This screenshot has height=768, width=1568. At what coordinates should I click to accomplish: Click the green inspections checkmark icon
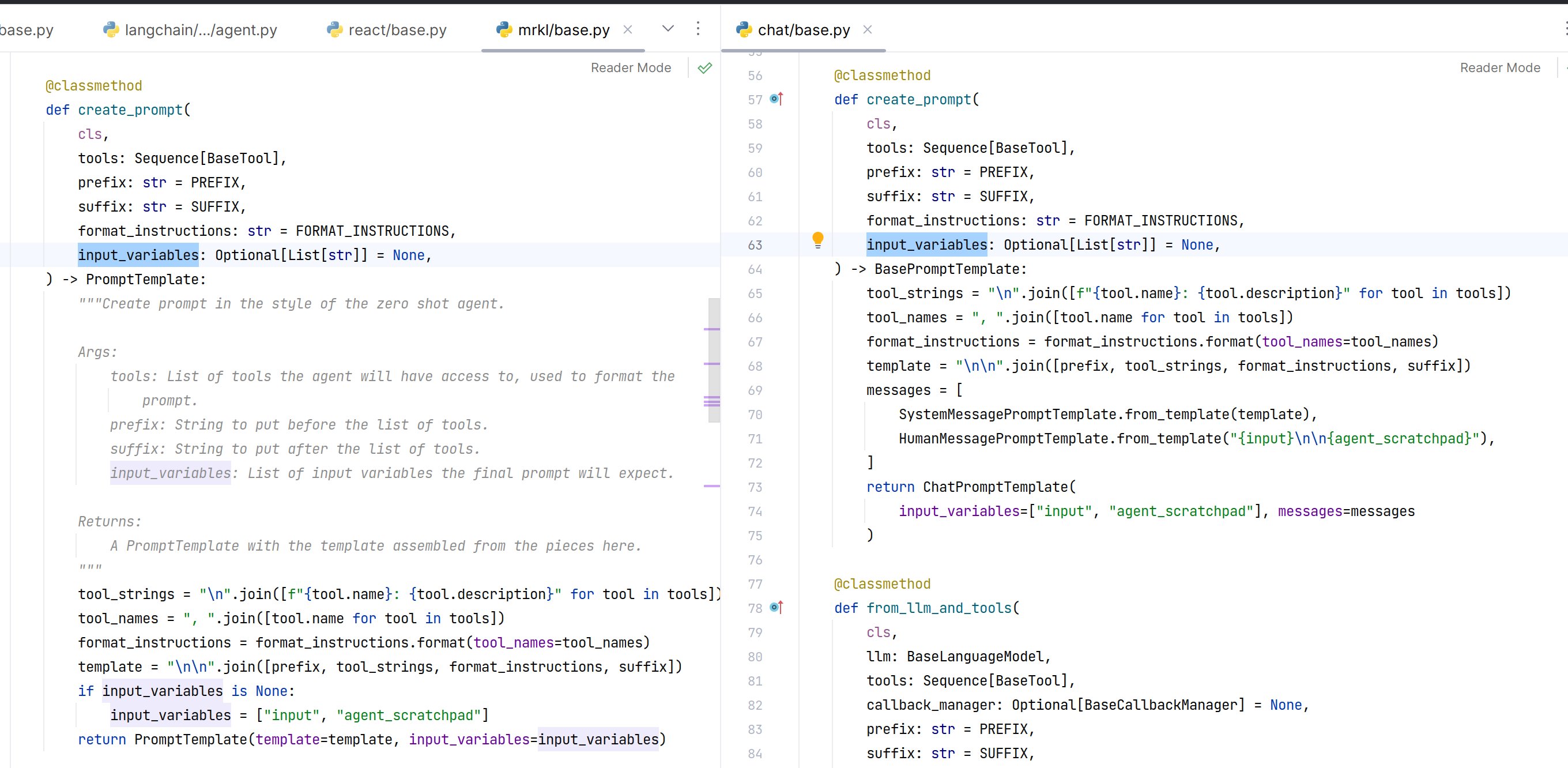tap(704, 67)
